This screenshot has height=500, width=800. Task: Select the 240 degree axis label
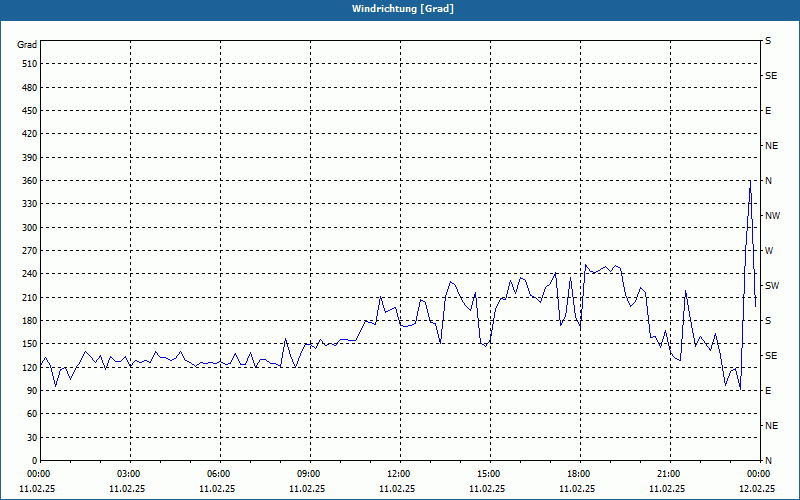point(30,274)
